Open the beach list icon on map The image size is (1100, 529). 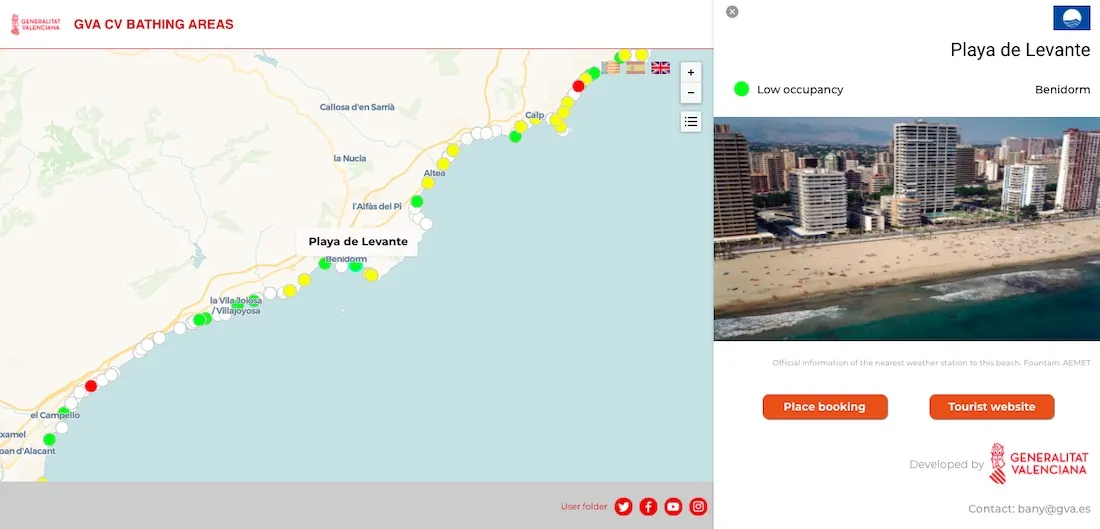(x=690, y=121)
